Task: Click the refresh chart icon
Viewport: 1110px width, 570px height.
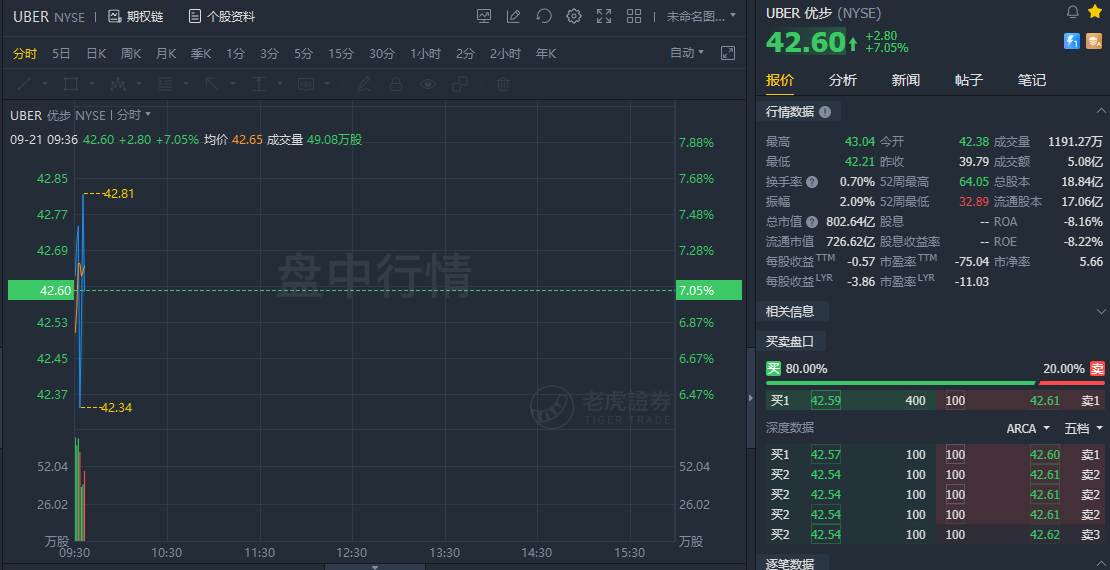Action: tap(544, 16)
